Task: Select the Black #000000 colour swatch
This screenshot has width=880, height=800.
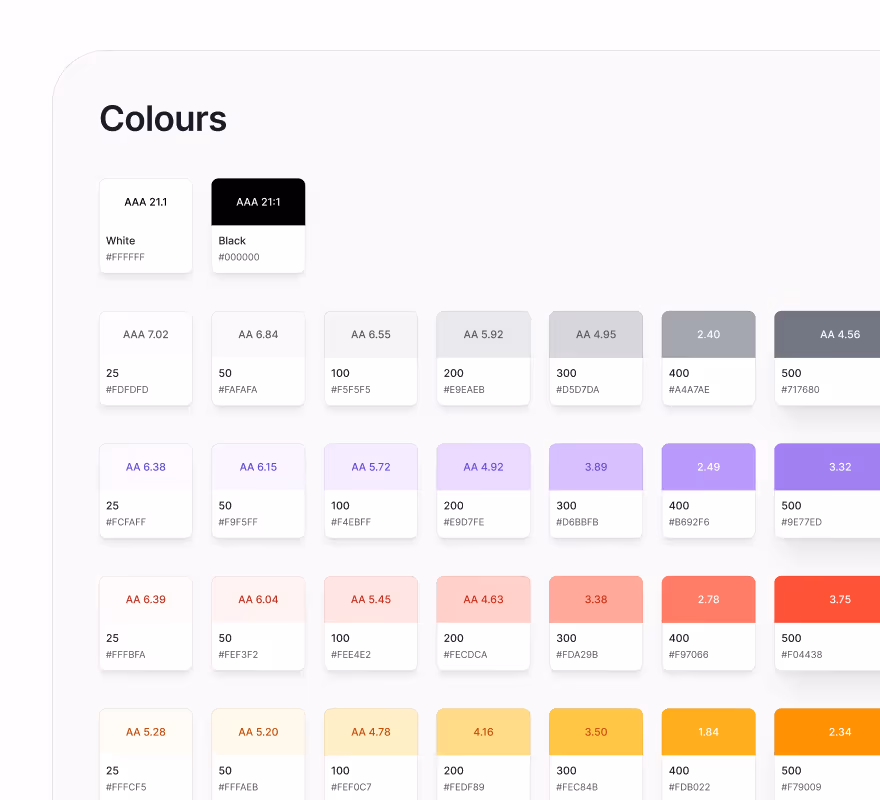Action: 258,226
